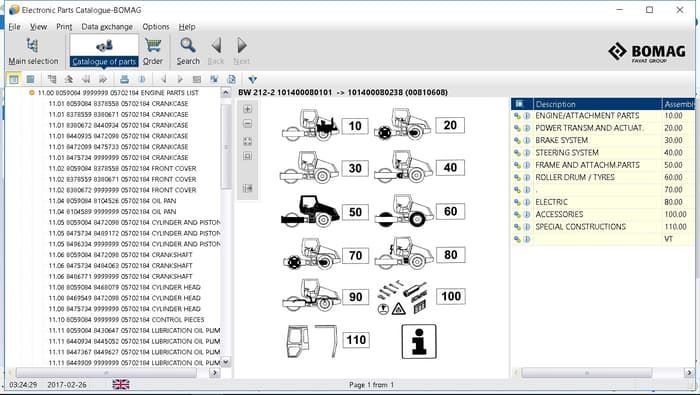The image size is (700, 395).
Task: Click the cabin image for group 110
Action: pos(311,341)
